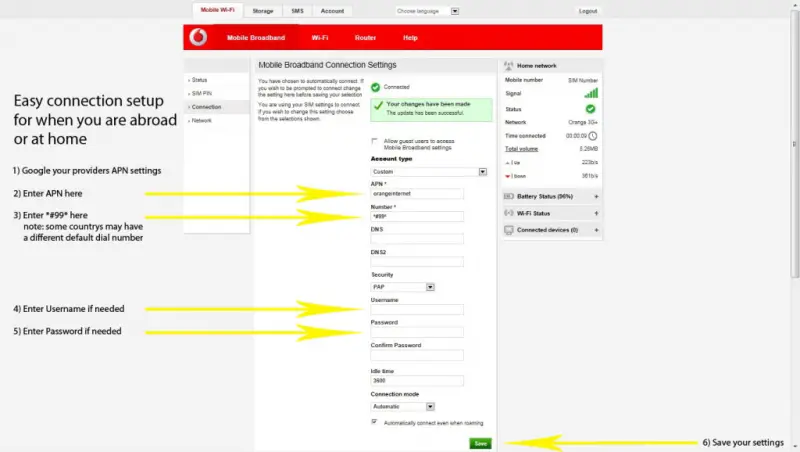Click the signal strength bars icon
The height and width of the screenshot is (452, 800).
pos(591,93)
